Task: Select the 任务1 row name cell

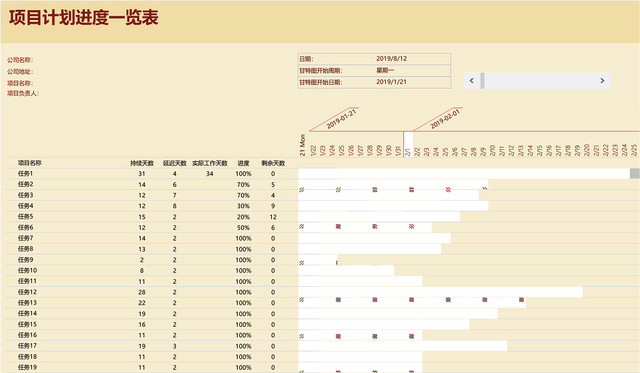Action: tap(25, 173)
